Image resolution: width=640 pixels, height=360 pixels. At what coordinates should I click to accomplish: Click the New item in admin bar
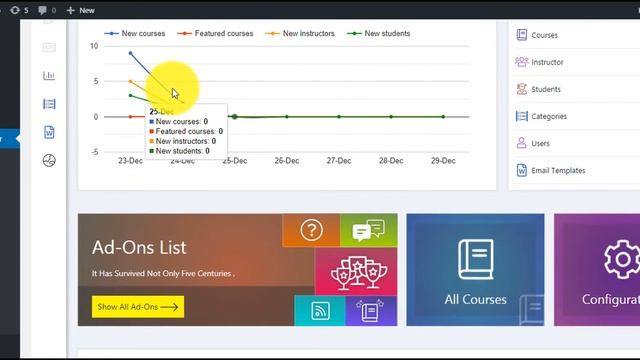coord(80,10)
